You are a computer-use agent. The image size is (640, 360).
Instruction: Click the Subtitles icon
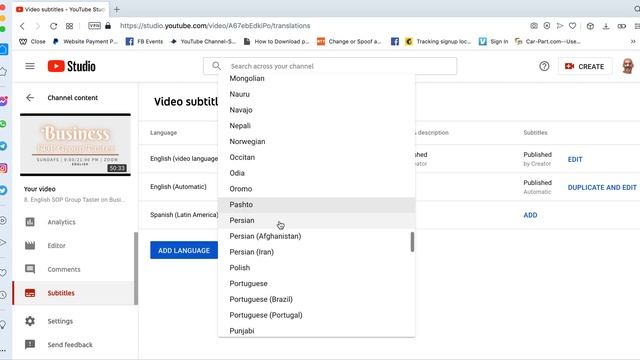click(x=30, y=293)
